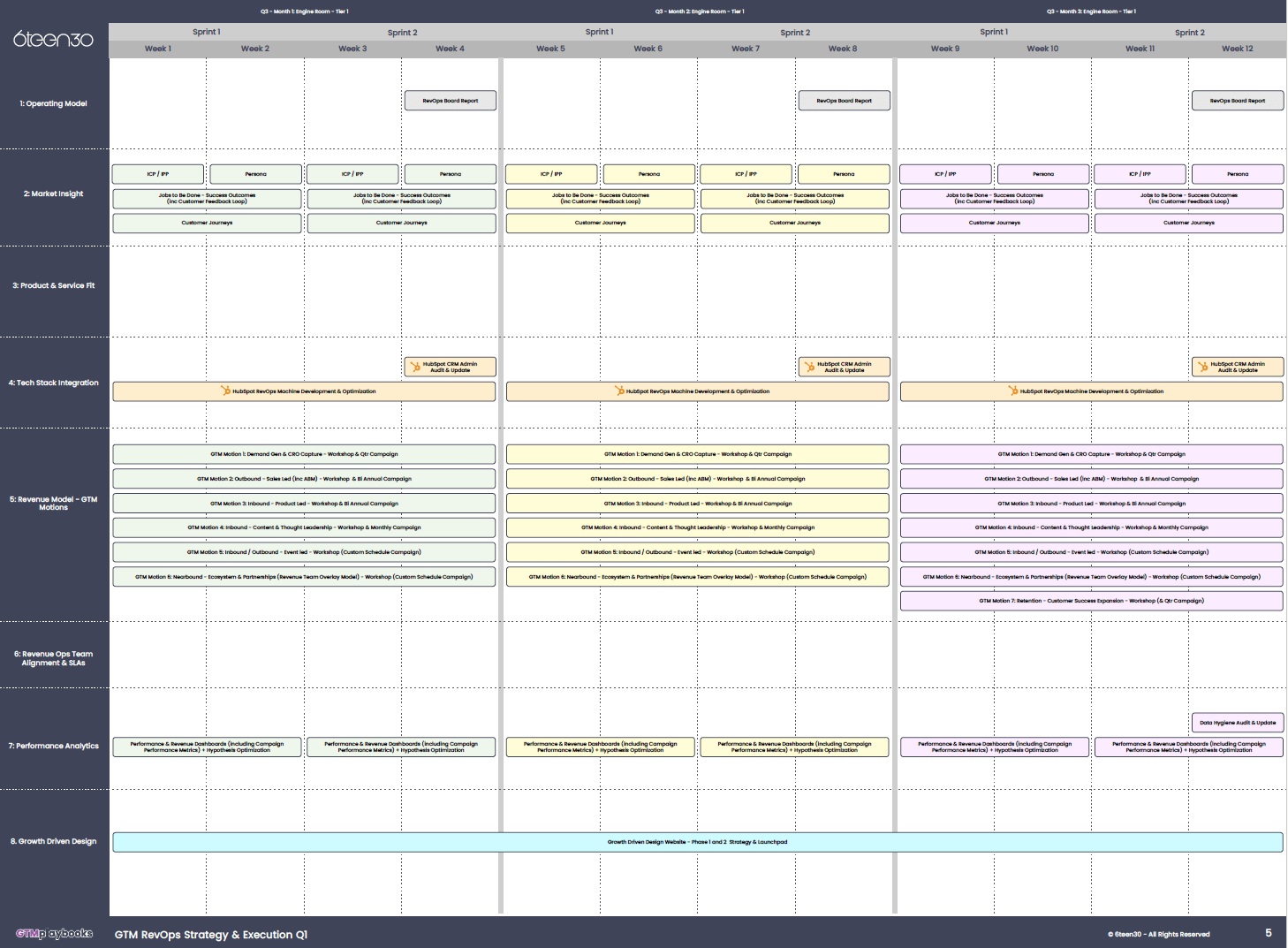
Task: Click Month 1 HubSpot RevOps Machine Development bar
Action: coord(304,391)
